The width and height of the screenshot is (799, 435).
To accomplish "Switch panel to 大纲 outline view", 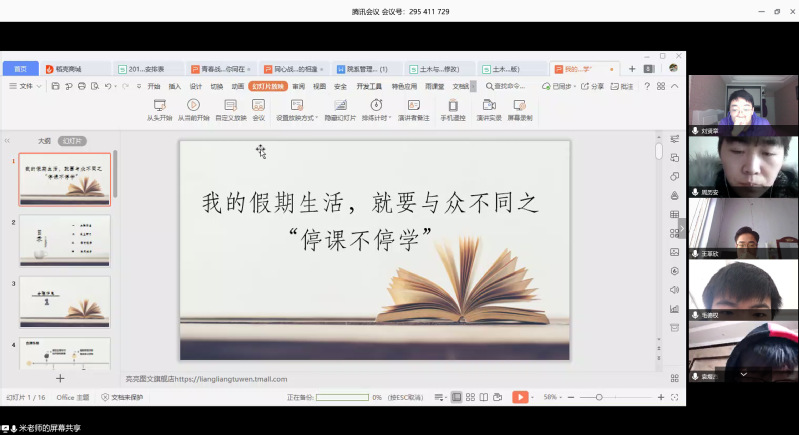I will [44, 141].
